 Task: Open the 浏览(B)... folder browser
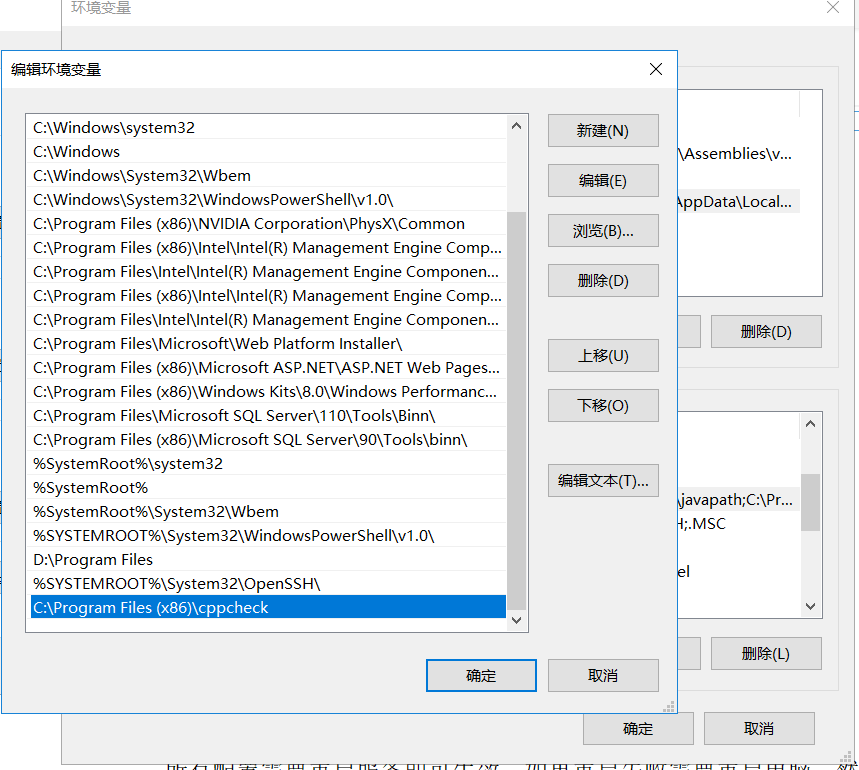[603, 231]
